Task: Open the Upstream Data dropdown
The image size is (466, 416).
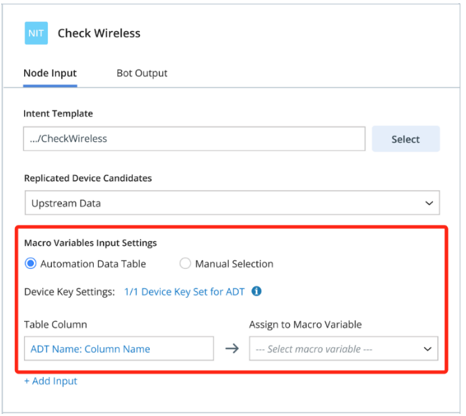Action: click(x=232, y=203)
